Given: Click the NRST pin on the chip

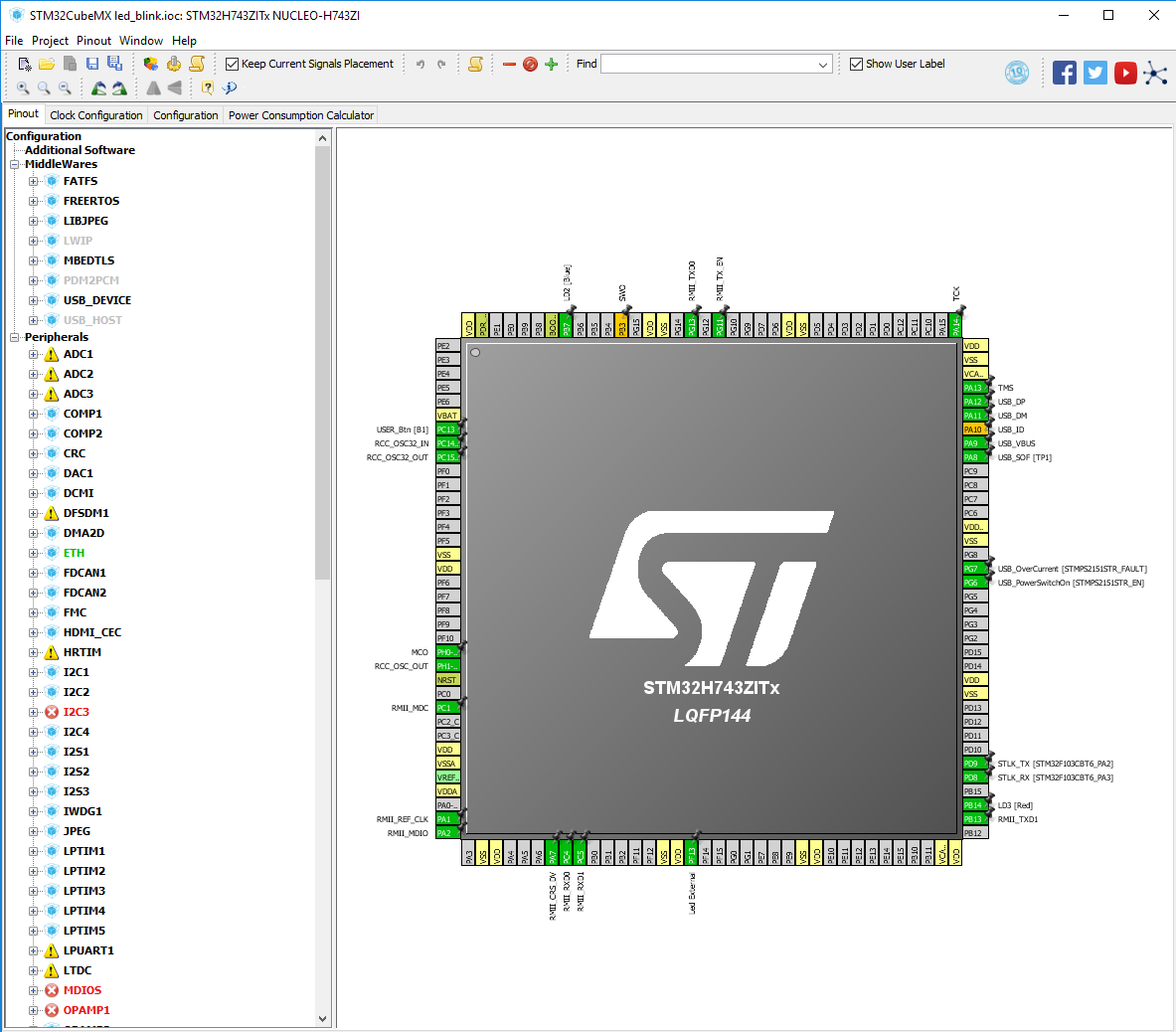Looking at the screenshot, I should point(447,680).
